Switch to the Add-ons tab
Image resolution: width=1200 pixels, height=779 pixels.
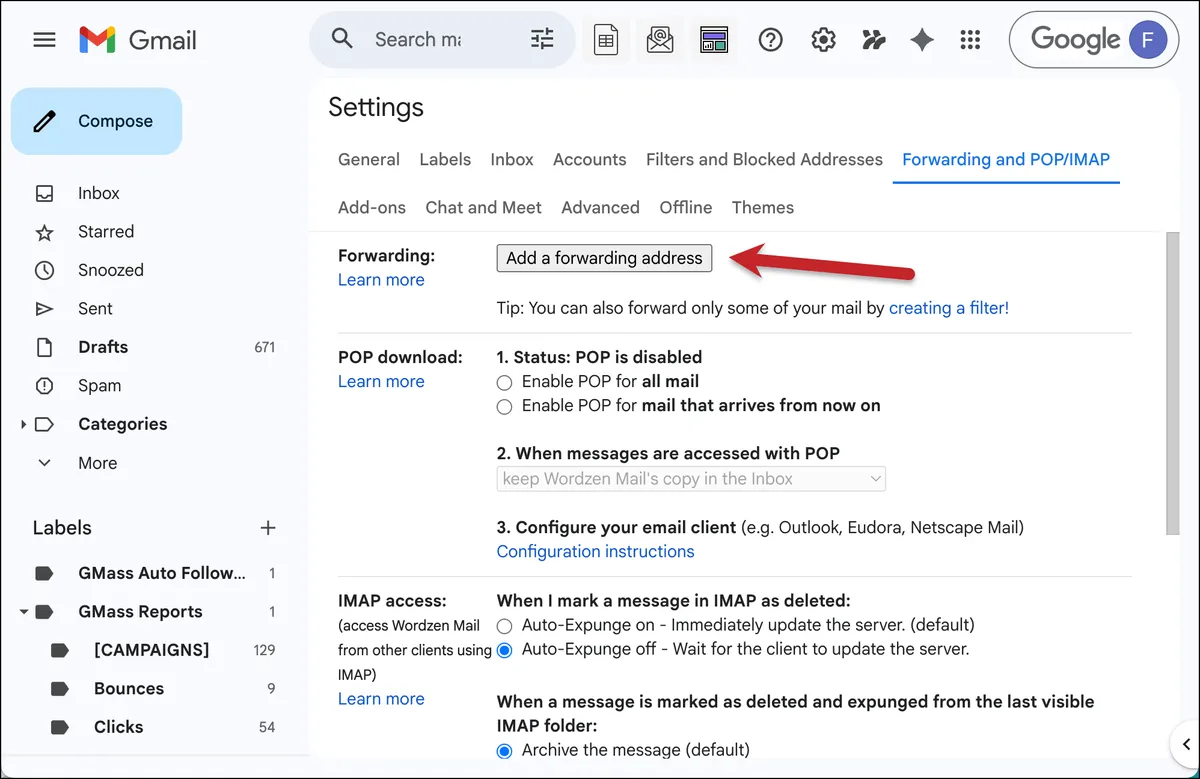point(372,207)
